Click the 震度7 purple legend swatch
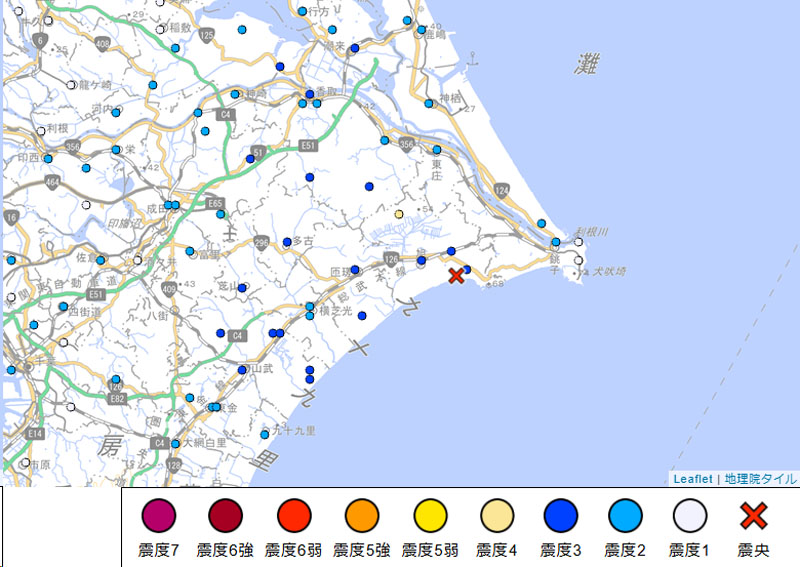800x567 pixels. (159, 515)
